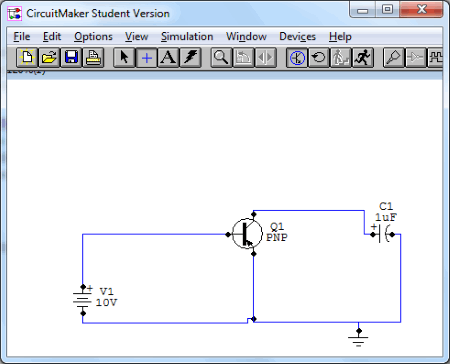
Task: Click the Rotate 90 toolbar icon
Action: click(243, 58)
